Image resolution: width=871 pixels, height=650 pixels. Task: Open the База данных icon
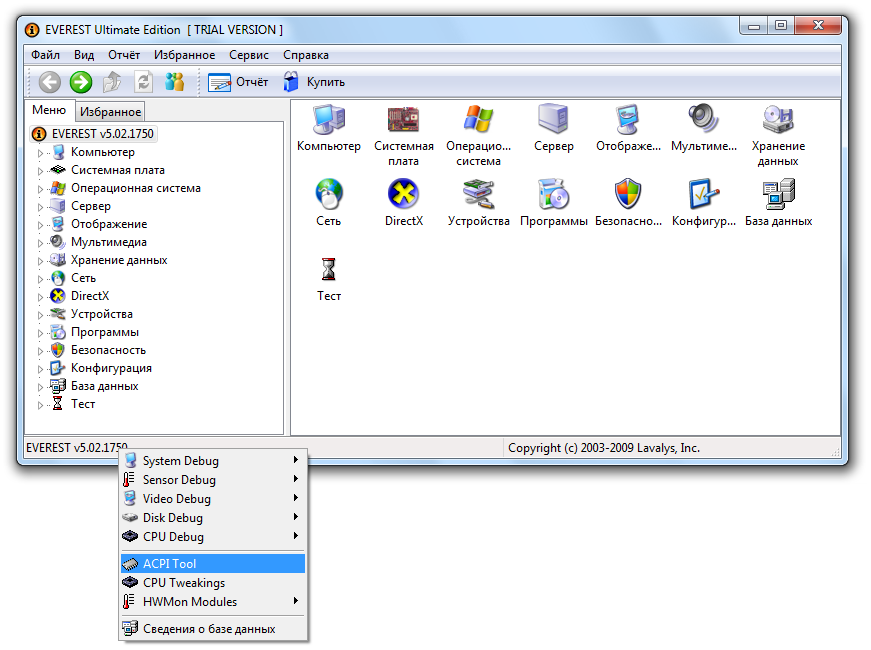coord(778,195)
